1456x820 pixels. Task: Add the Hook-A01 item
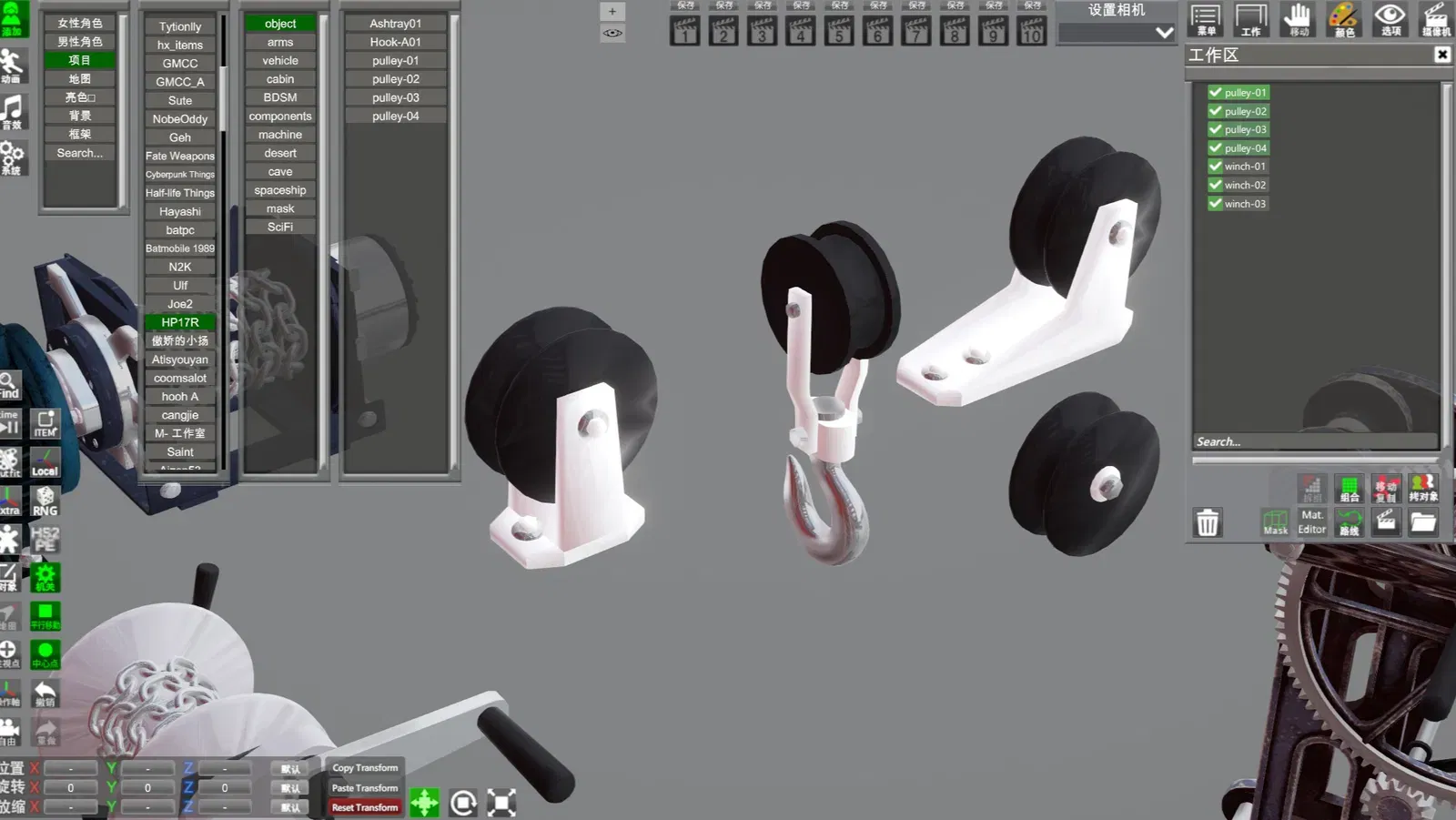click(x=396, y=42)
